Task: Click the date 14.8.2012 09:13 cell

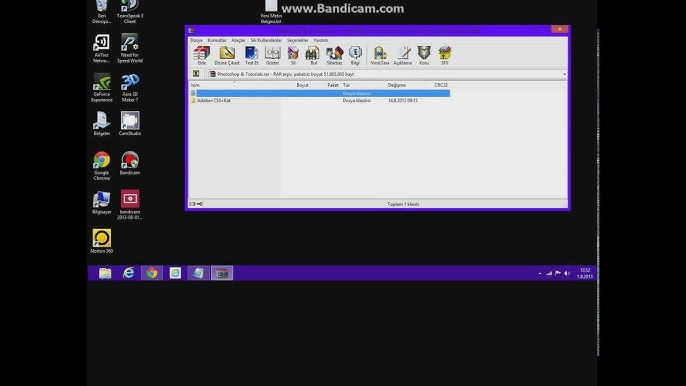Action: [x=402, y=101]
